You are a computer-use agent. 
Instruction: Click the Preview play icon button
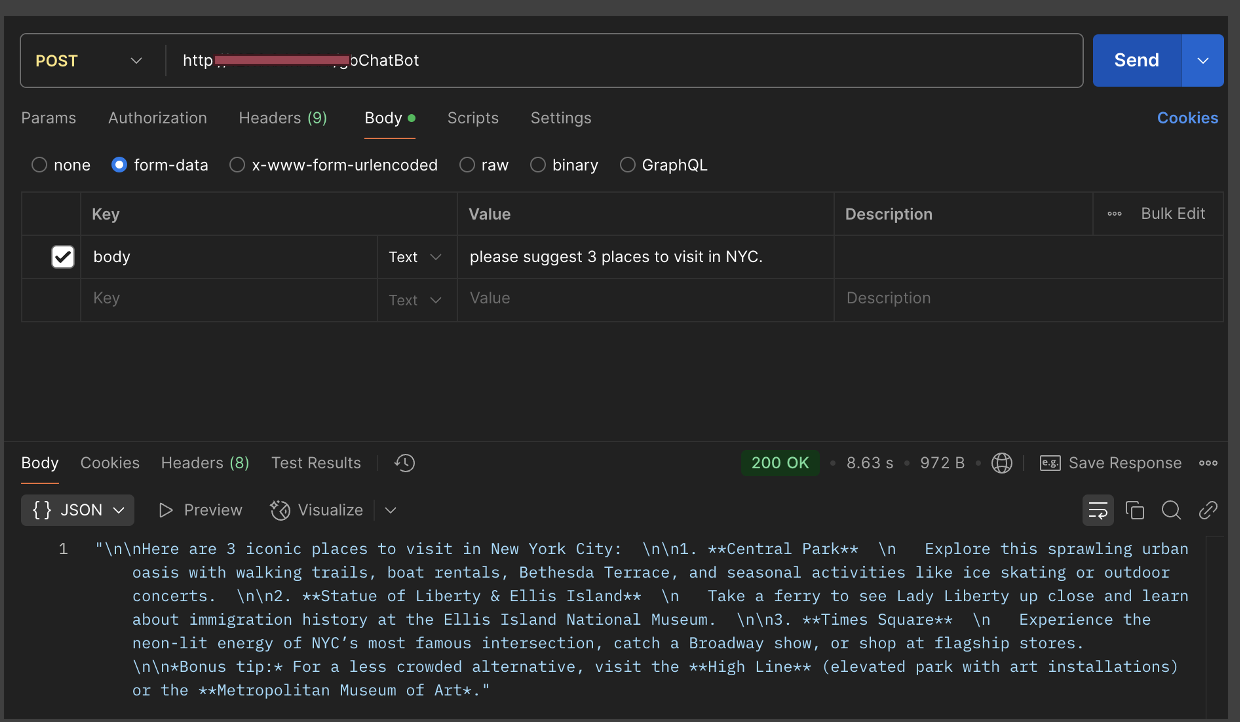click(x=166, y=510)
